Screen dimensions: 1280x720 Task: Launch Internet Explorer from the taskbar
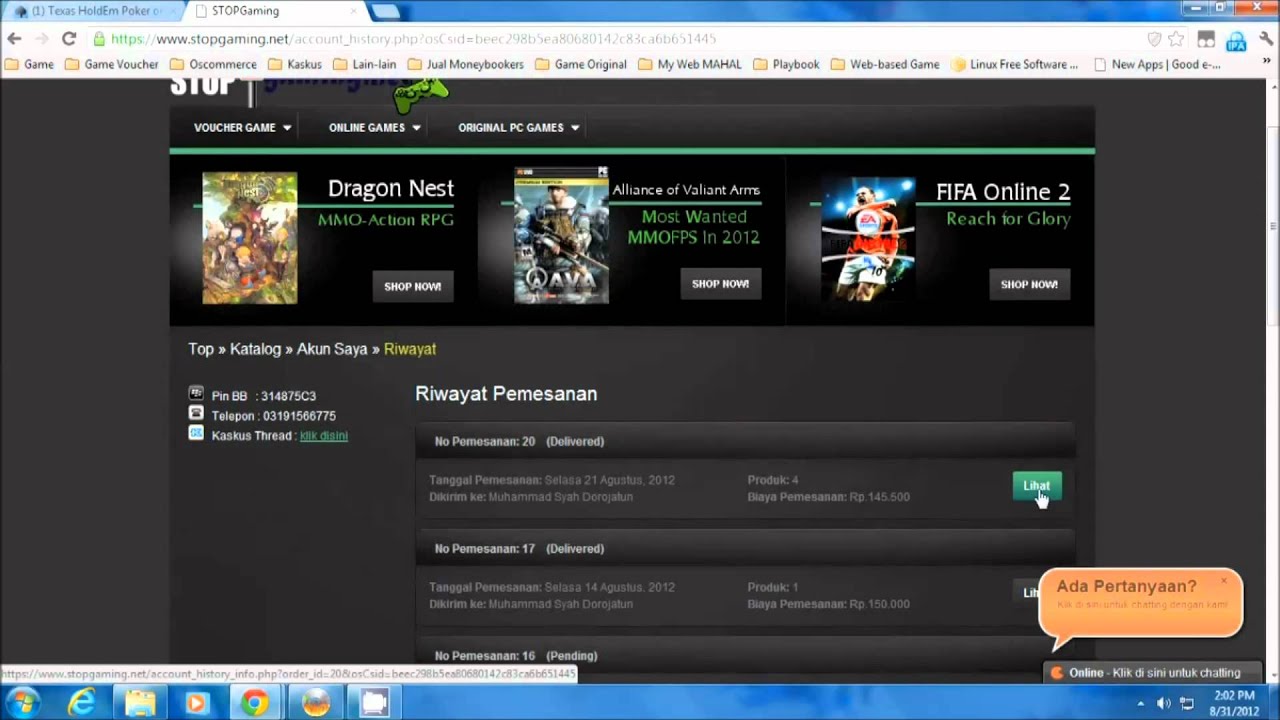point(81,703)
